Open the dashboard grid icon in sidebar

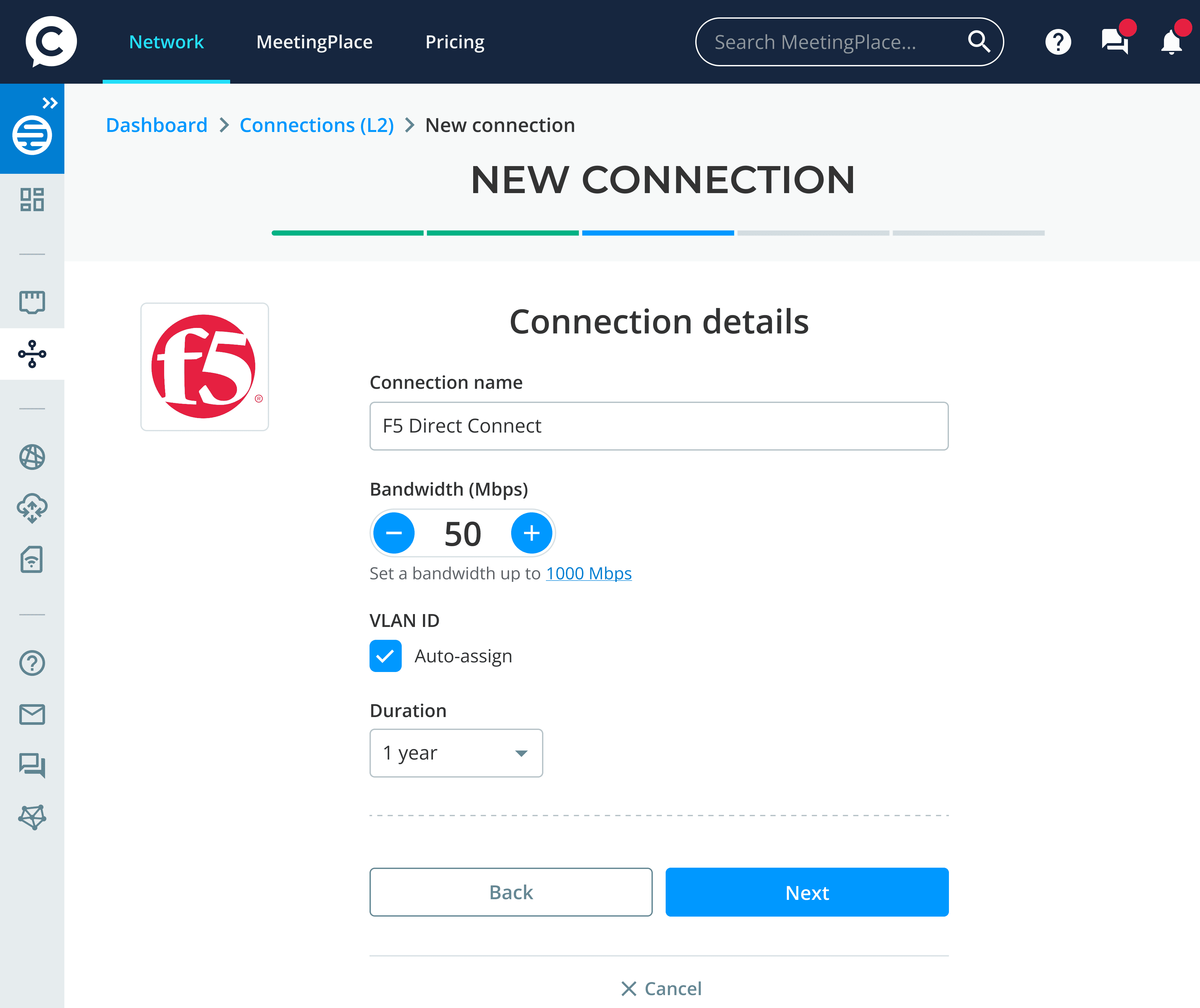coord(32,200)
